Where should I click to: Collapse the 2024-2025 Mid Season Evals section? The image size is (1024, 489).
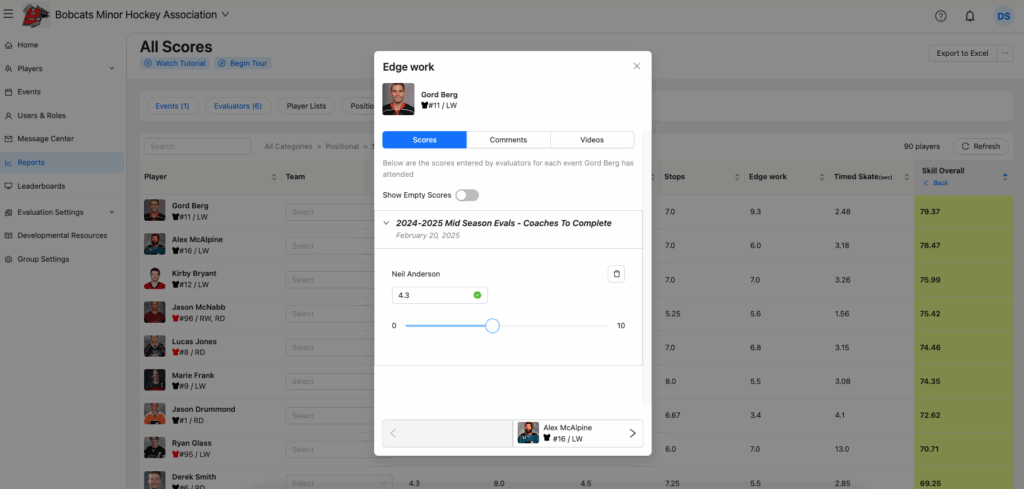point(387,223)
